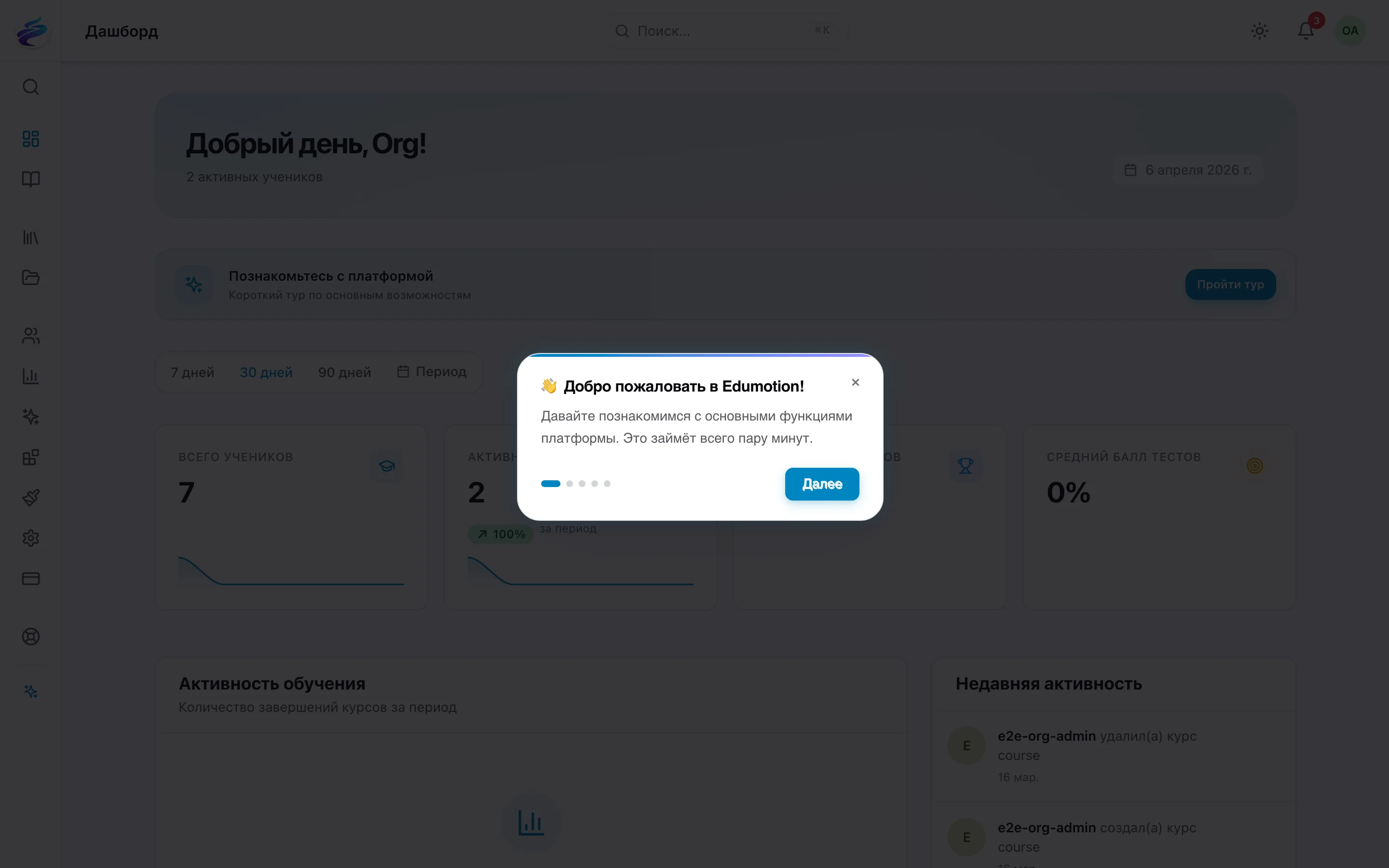Screen dimensions: 1389x868
Task: Click the Edumotion logo in sidebar
Action: pos(31,30)
